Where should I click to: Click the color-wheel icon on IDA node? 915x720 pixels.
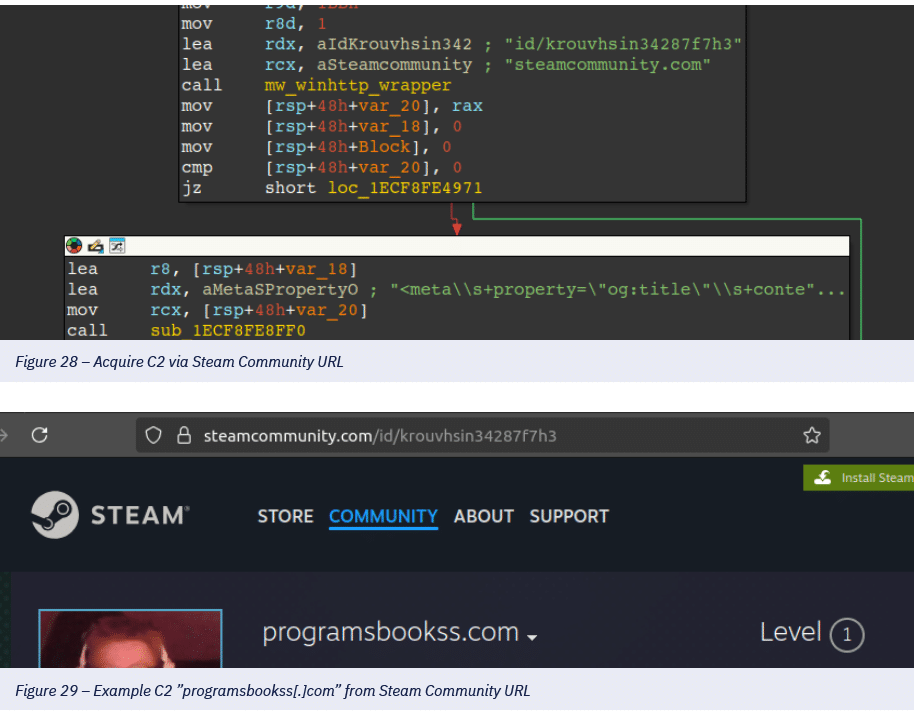pyautogui.click(x=74, y=245)
